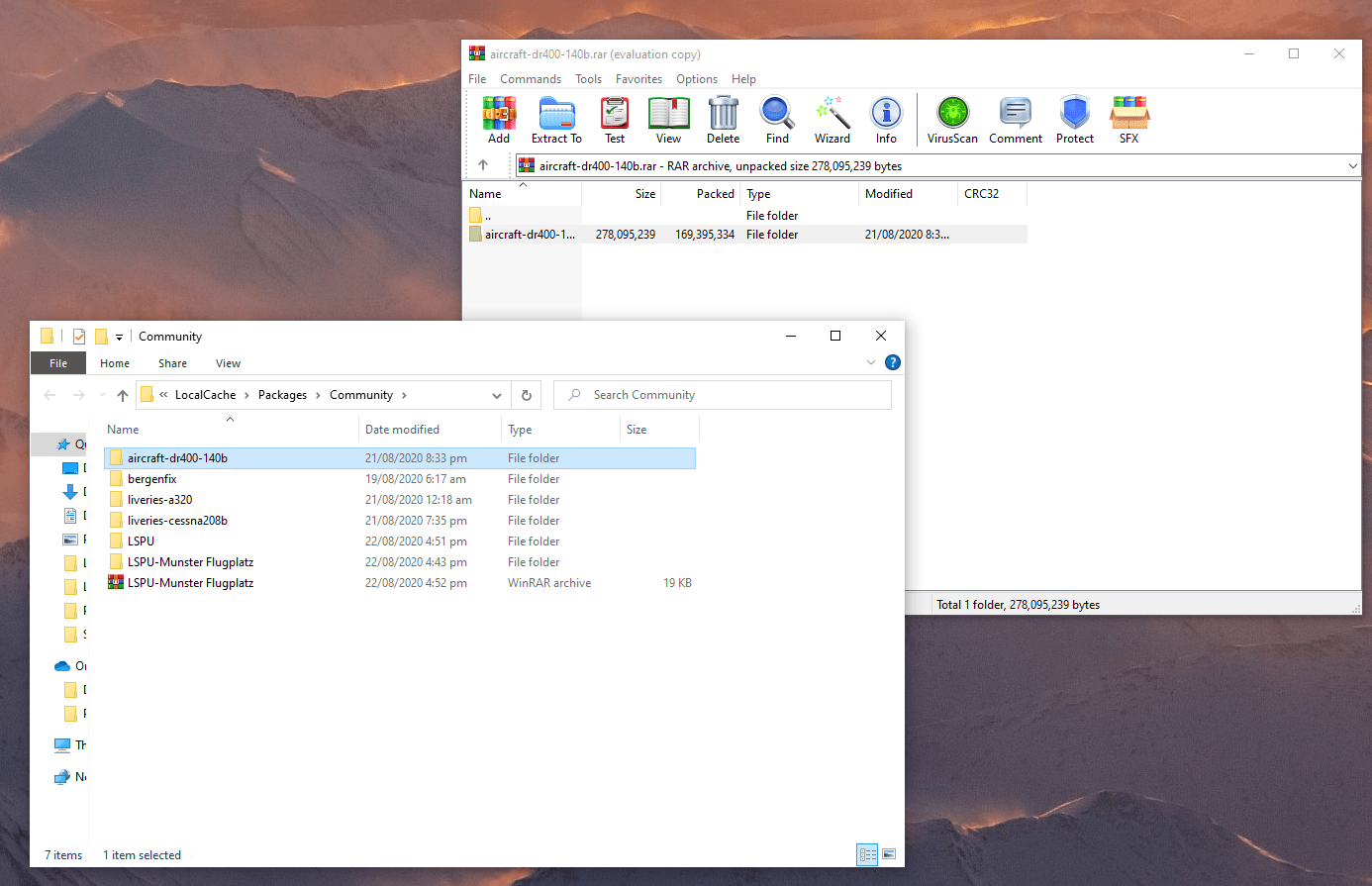Open Explorer address bar history dropdown
This screenshot has height=886, width=1372.
(497, 396)
